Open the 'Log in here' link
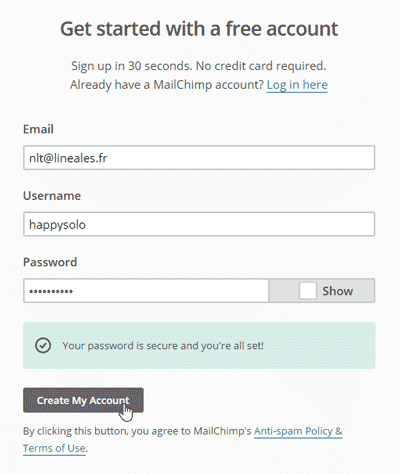Image resolution: width=400 pixels, height=474 pixels. (297, 85)
